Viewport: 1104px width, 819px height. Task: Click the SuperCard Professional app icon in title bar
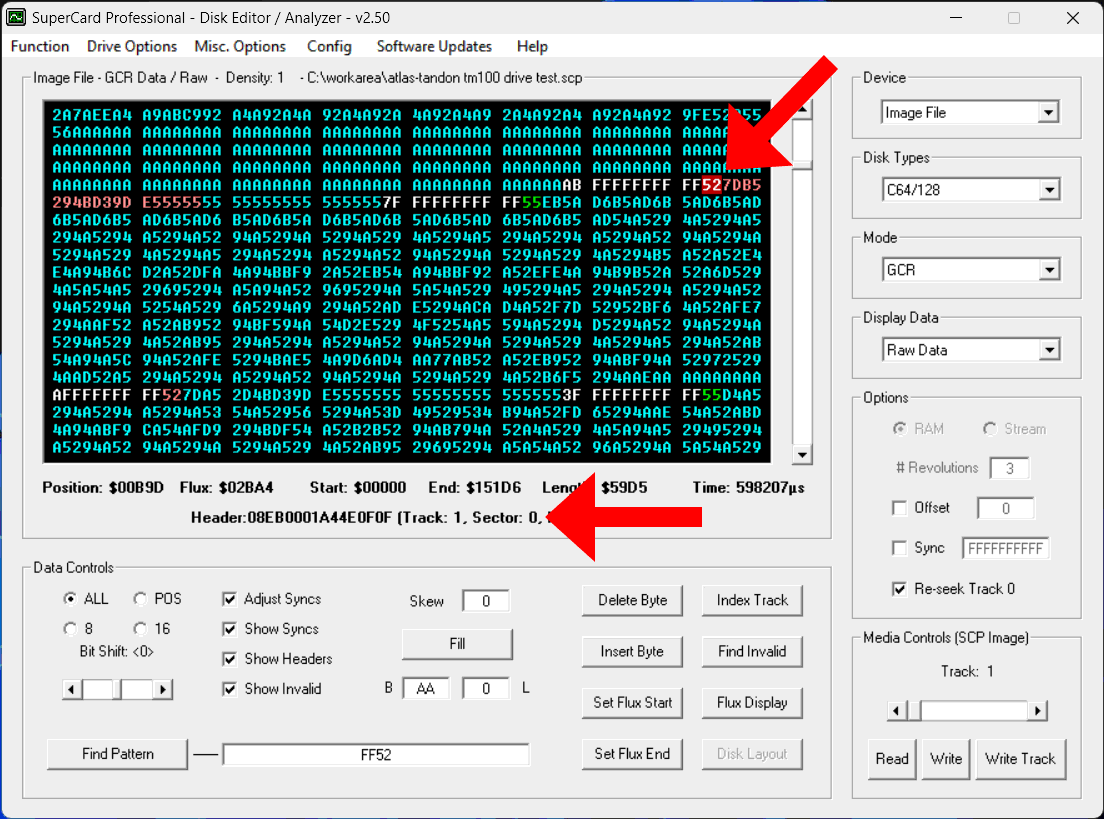[15, 17]
